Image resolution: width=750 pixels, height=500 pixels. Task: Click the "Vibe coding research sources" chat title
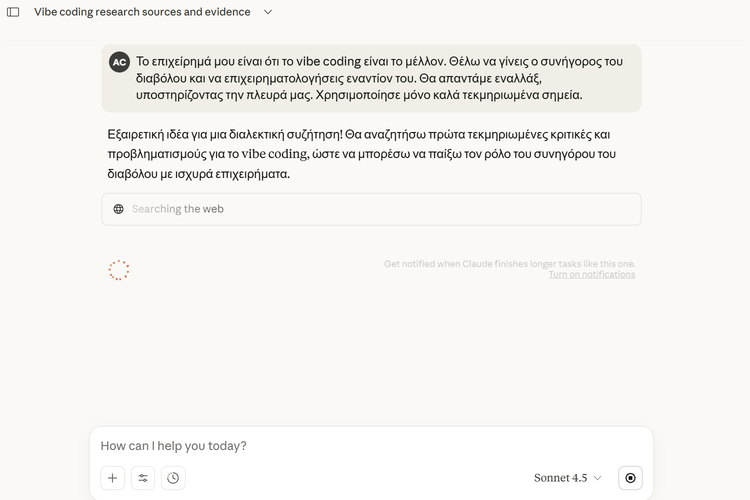142,12
